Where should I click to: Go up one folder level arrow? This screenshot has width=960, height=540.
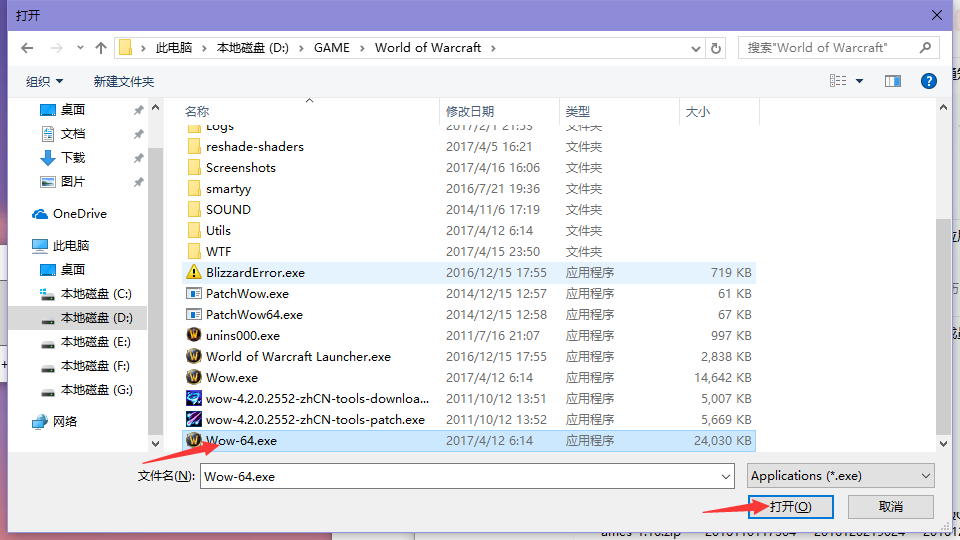tap(101, 48)
